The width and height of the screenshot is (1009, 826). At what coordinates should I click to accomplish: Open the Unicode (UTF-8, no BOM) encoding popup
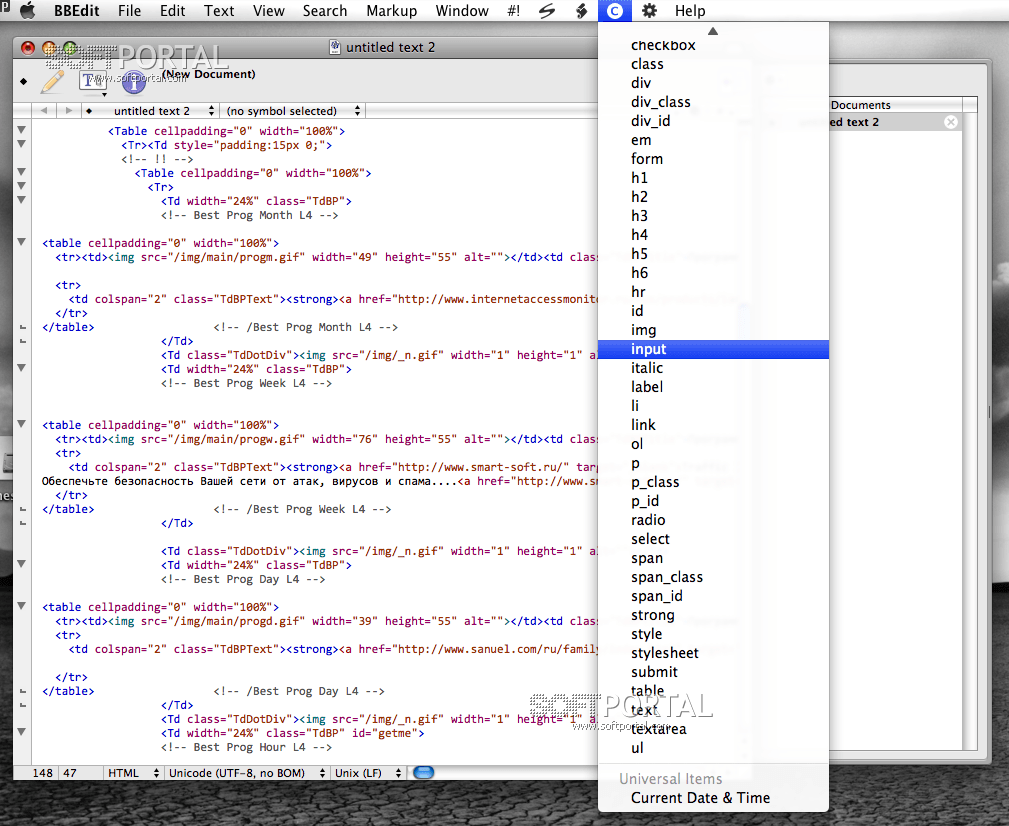click(246, 773)
